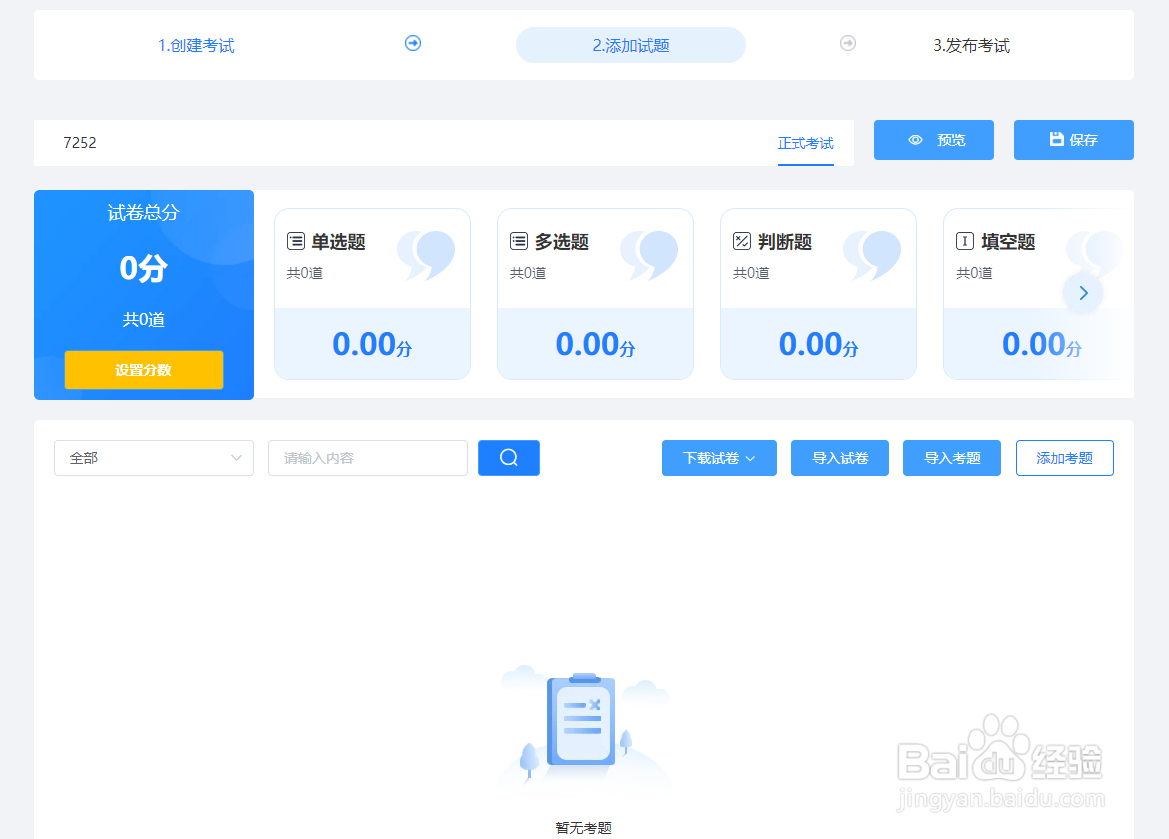
Task: Open the 全部 filter dropdown
Action: [x=153, y=457]
